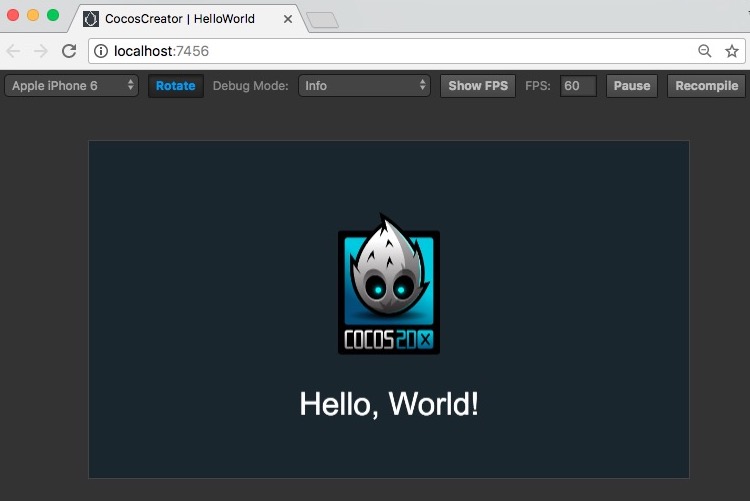Bookmark this page with the star icon
The height and width of the screenshot is (501, 750).
(x=732, y=51)
